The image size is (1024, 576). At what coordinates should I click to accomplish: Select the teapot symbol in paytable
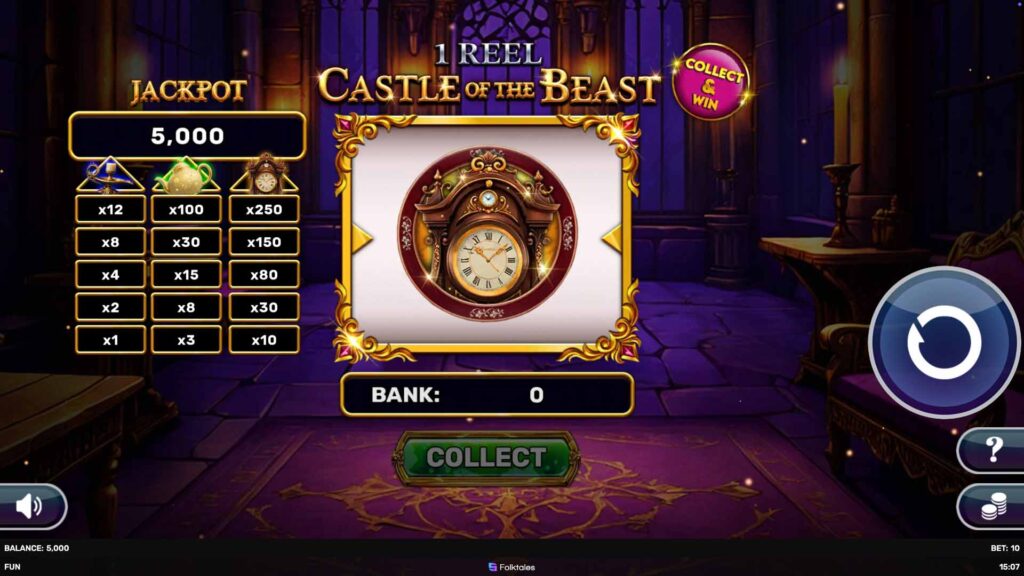[x=186, y=175]
